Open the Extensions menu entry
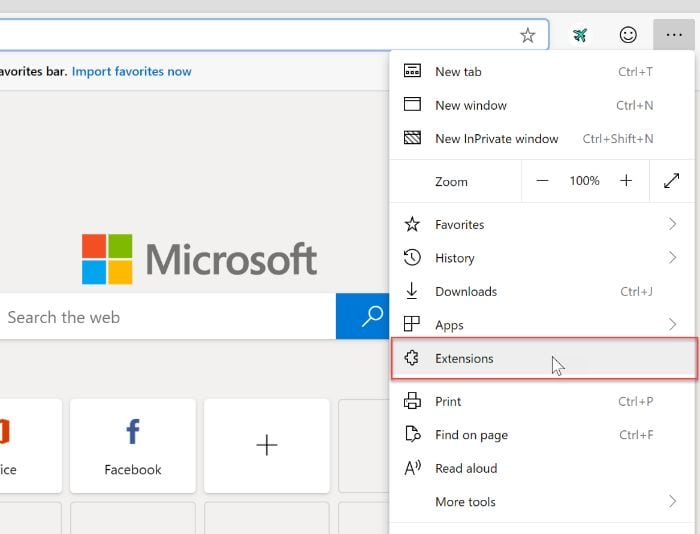The image size is (700, 534). pyautogui.click(x=544, y=359)
